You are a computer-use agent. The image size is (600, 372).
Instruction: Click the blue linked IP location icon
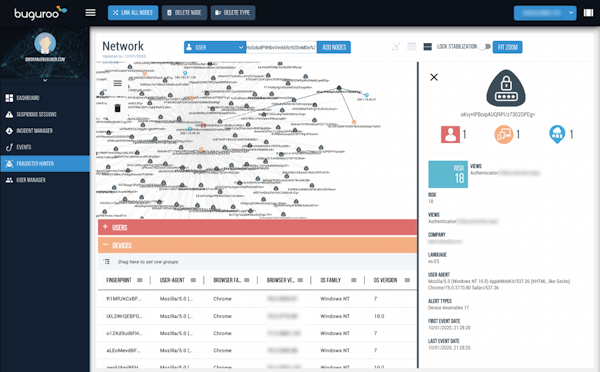[557, 134]
